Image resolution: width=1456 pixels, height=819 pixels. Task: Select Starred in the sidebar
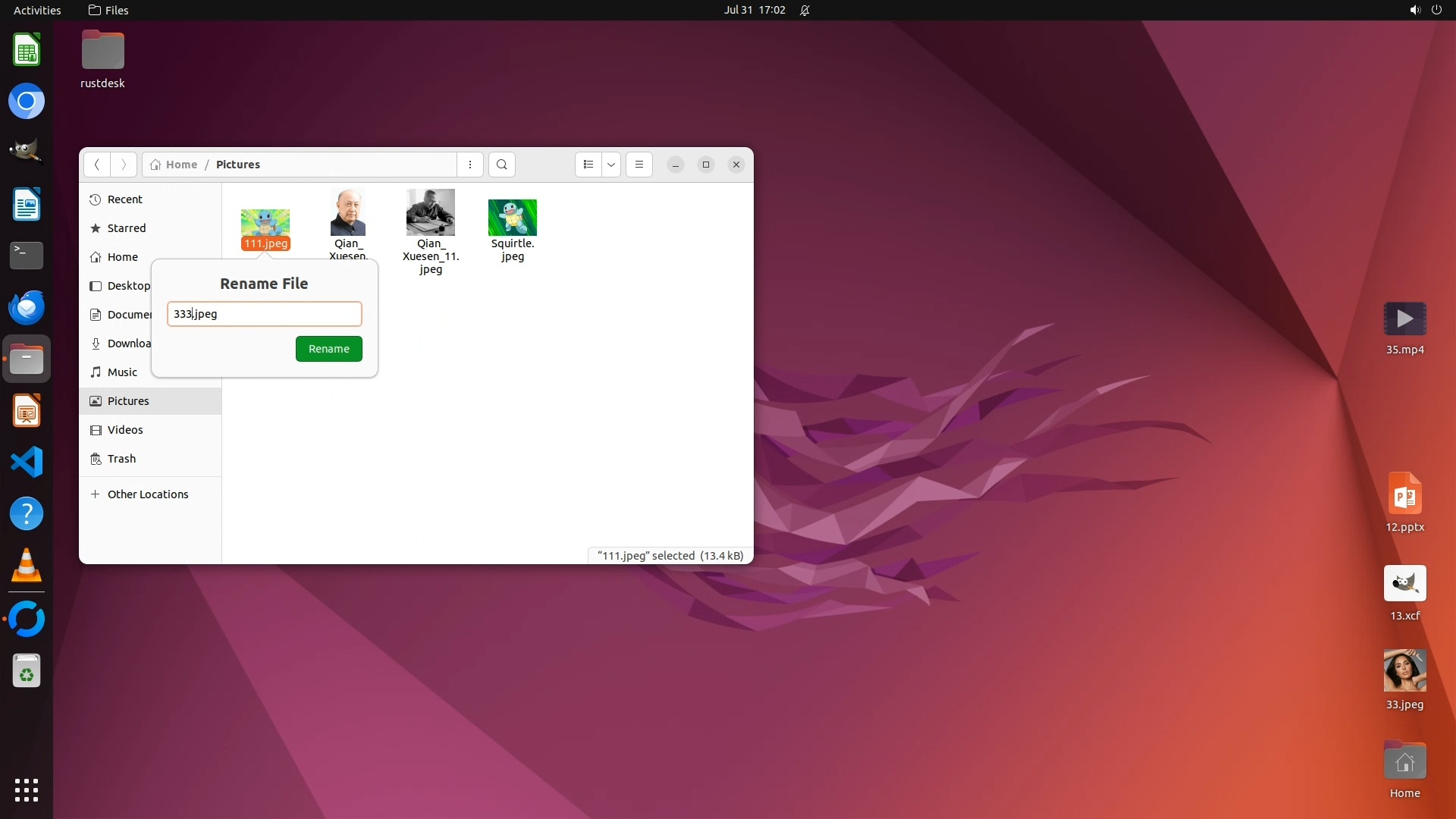point(126,228)
